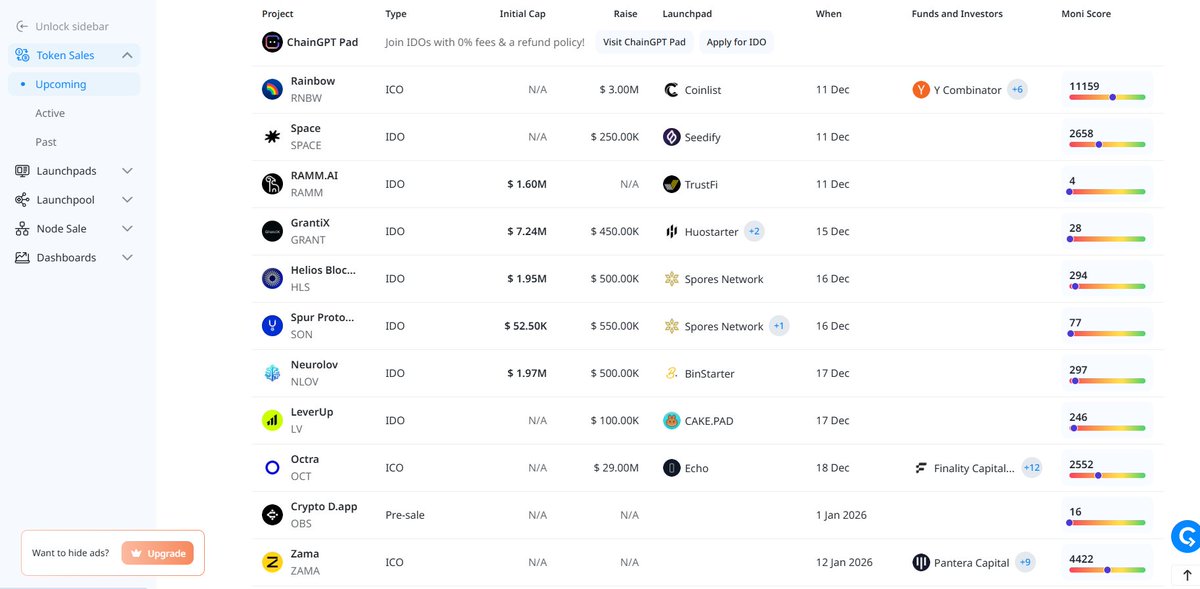Click the Echo launchpad icon
Viewport: 1200px width, 589px height.
[x=672, y=468]
